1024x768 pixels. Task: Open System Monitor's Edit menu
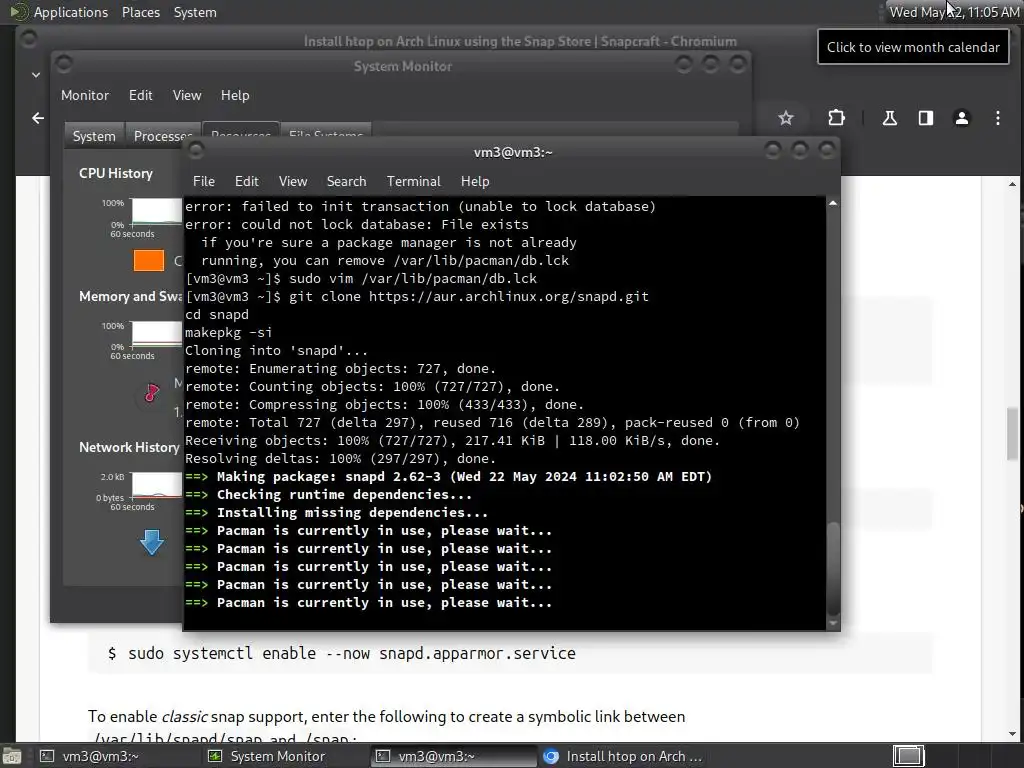pyautogui.click(x=140, y=95)
